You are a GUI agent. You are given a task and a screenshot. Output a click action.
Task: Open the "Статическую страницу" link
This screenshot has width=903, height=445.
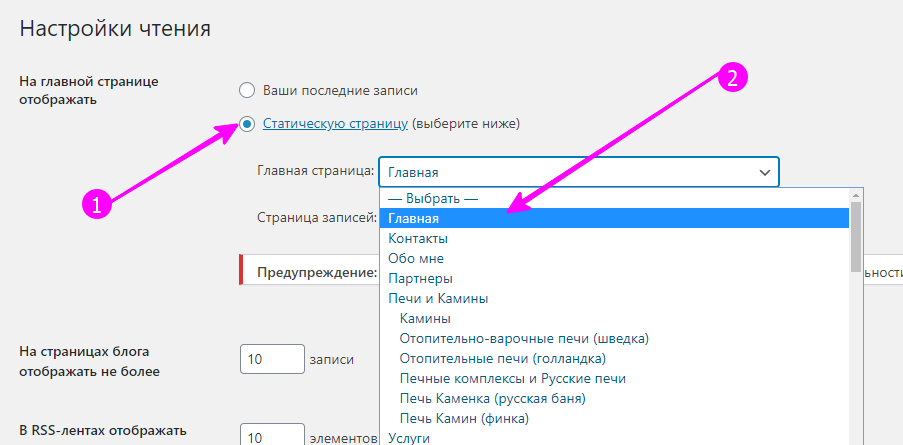pos(335,124)
